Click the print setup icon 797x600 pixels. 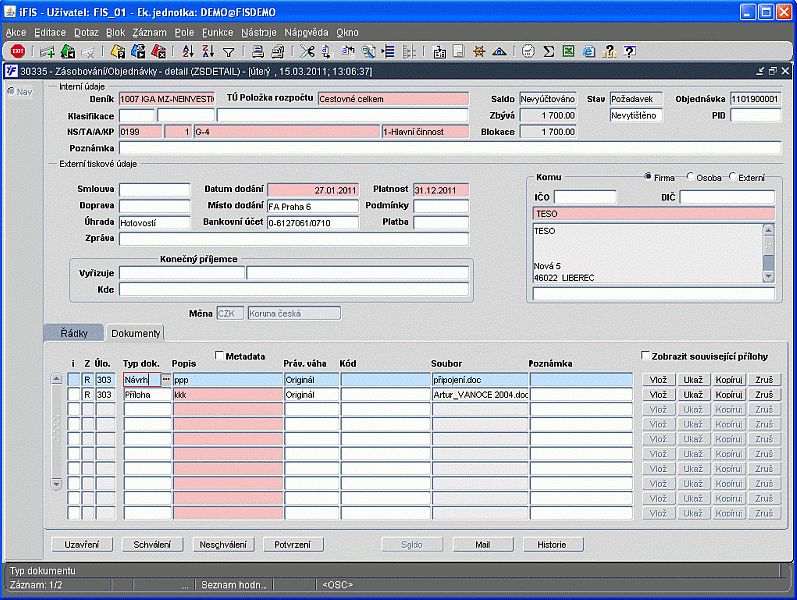(278, 51)
